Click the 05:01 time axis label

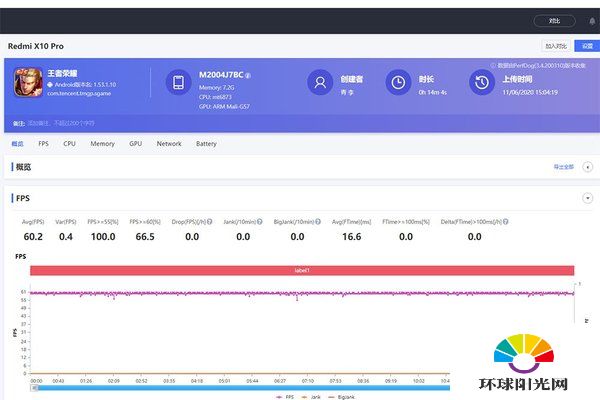coord(224,381)
